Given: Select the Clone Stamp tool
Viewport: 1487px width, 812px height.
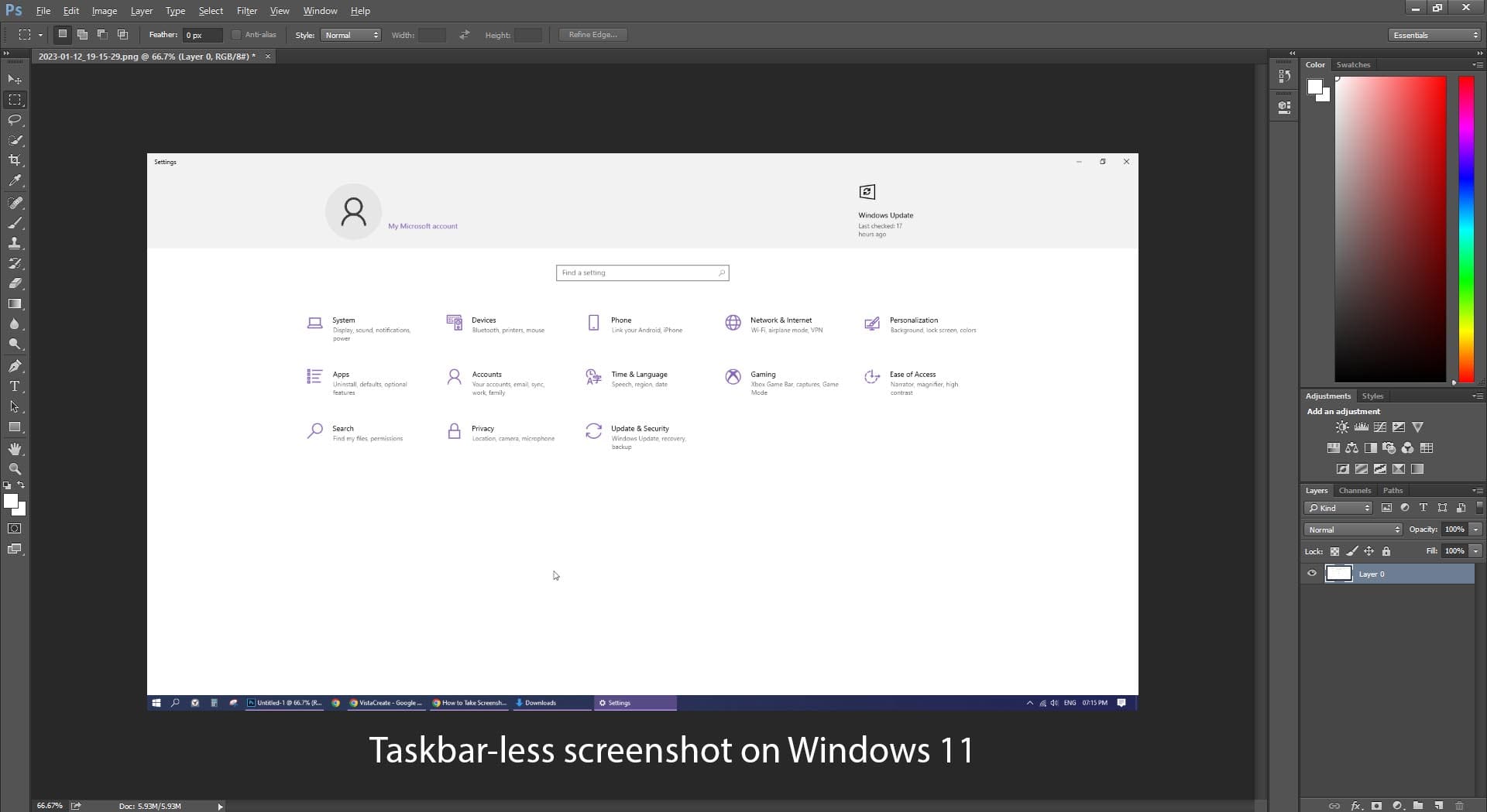Looking at the screenshot, I should (x=15, y=243).
